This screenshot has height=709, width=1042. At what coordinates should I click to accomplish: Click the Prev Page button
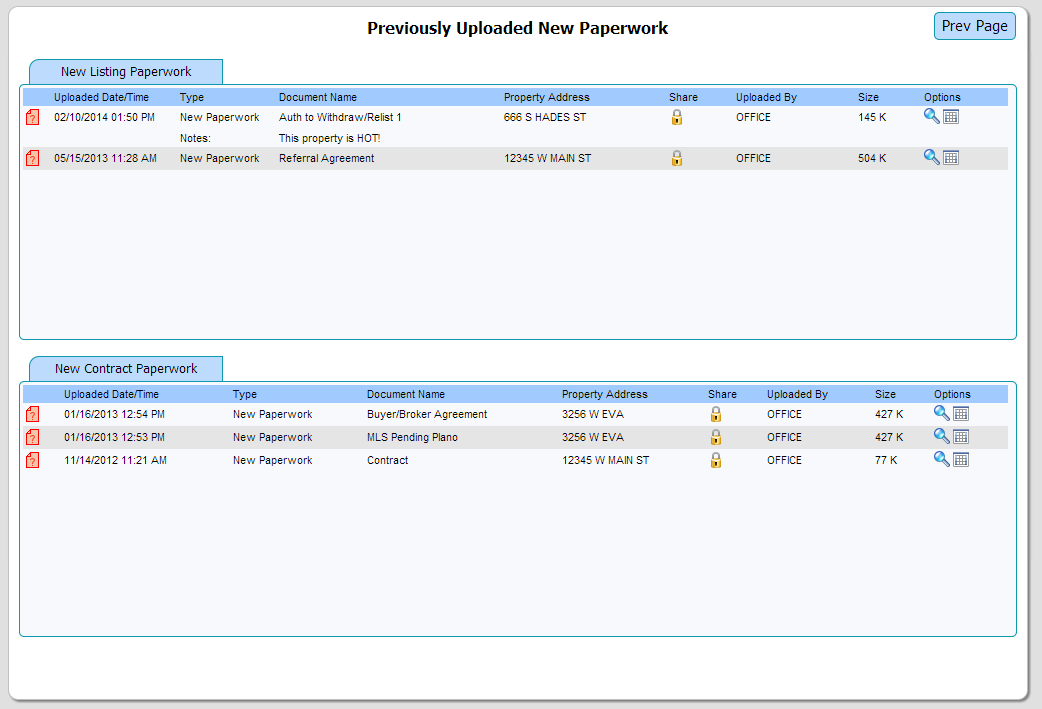click(974, 26)
